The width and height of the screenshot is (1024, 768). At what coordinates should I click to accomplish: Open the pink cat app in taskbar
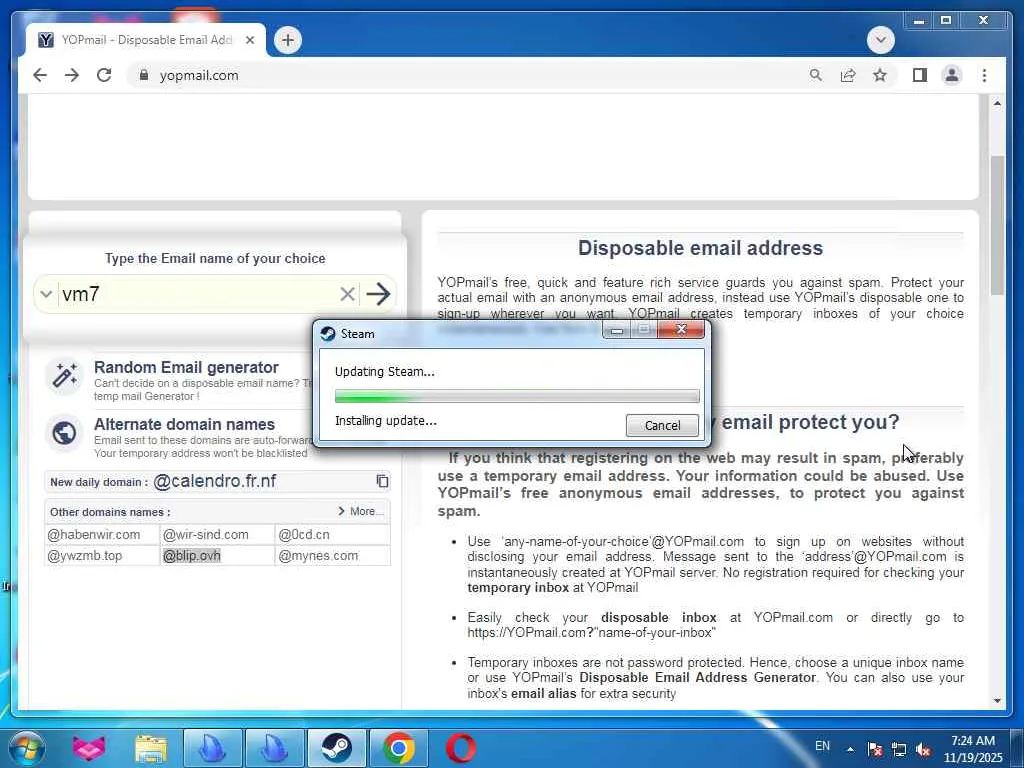89,748
